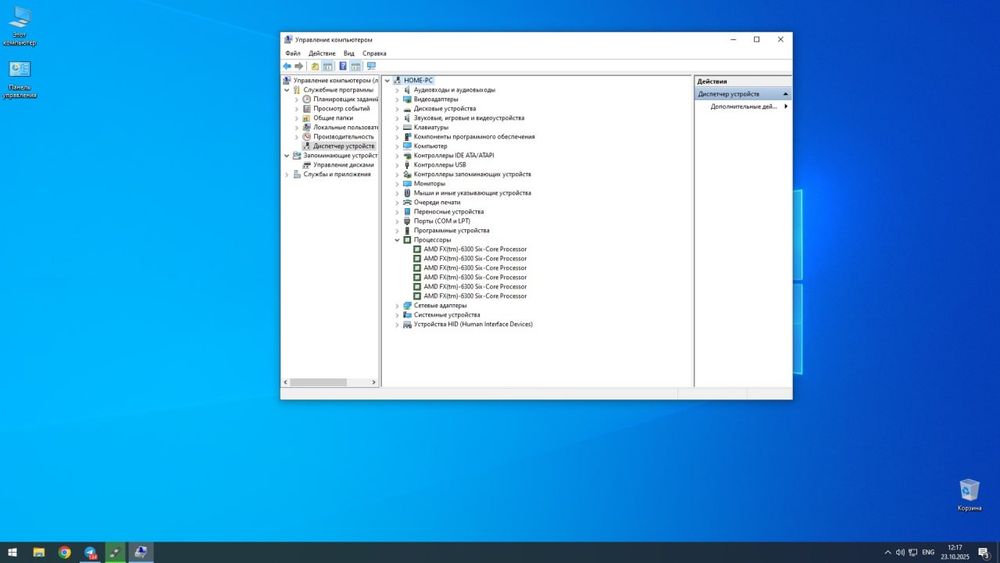The image size is (1000, 563).
Task: Click the Forward arrow in the toolbar
Action: point(298,66)
